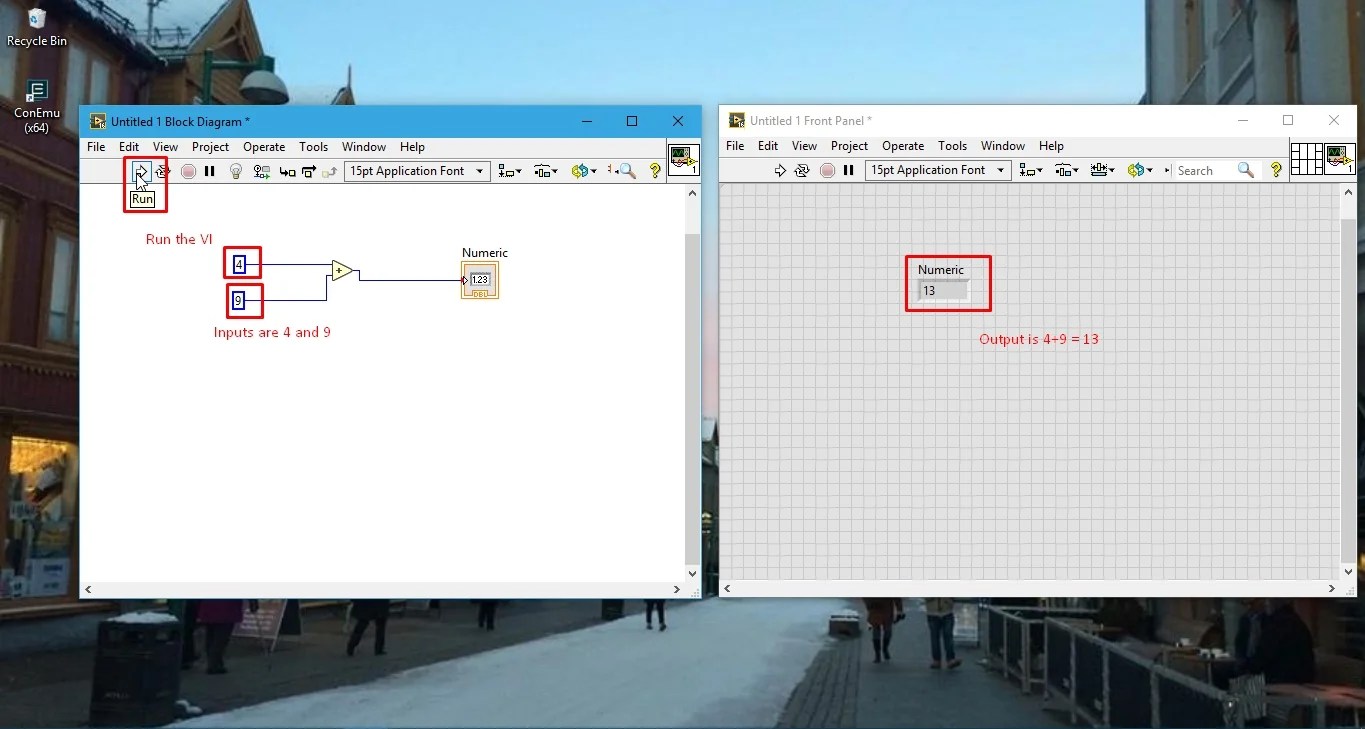Screen dimensions: 1365x729
Task: Open the Project menu on Front Panel
Action: [849, 146]
